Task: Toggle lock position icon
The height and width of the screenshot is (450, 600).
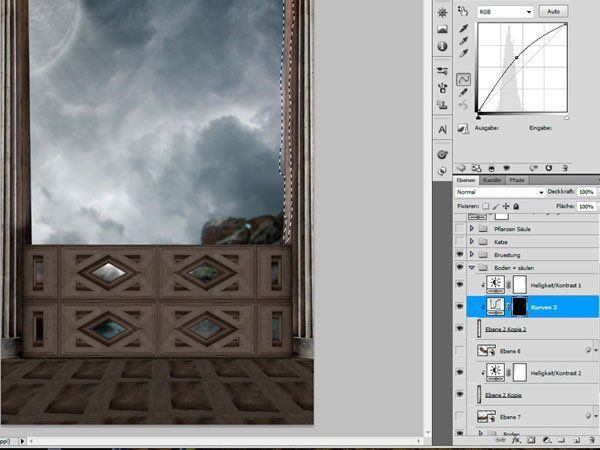Action: click(x=506, y=206)
